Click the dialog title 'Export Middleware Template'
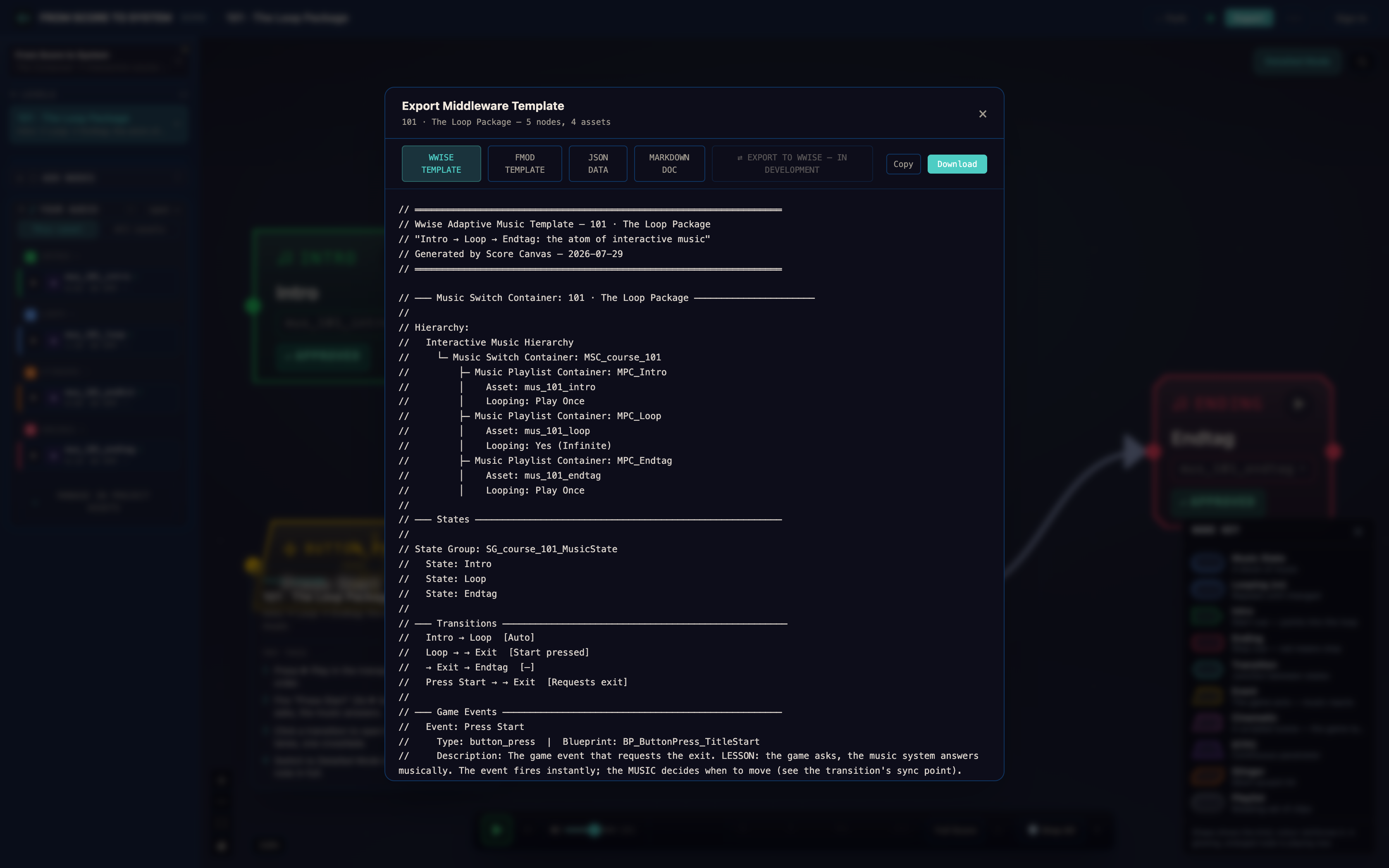Screen dimensions: 1389x868 click(x=483, y=106)
